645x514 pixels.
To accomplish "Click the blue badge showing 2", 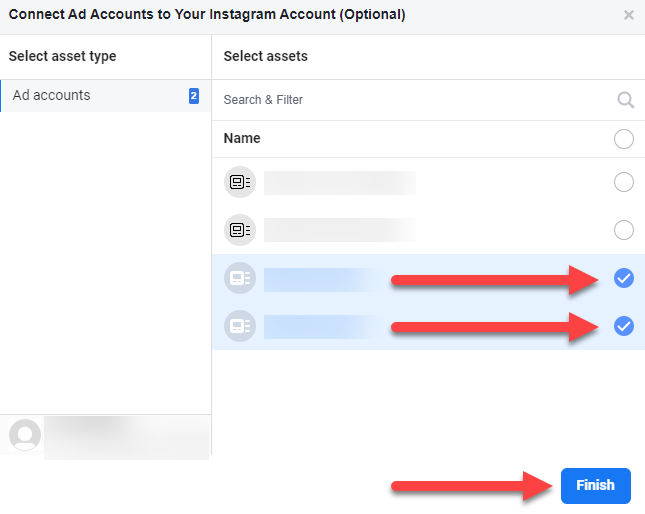I will coord(193,96).
